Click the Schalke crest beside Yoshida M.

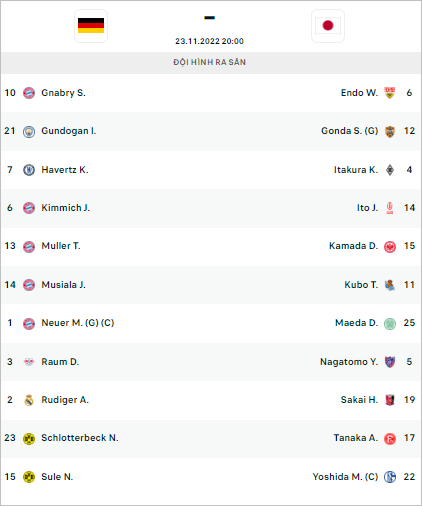coord(390,477)
